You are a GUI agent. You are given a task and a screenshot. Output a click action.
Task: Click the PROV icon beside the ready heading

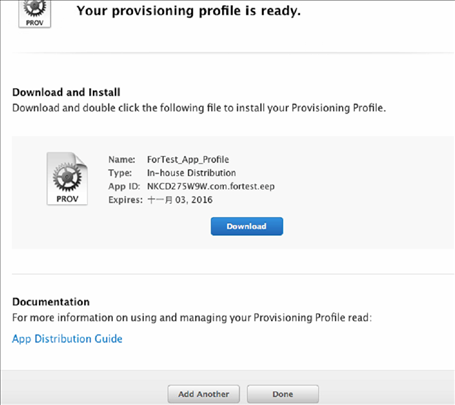tap(35, 14)
